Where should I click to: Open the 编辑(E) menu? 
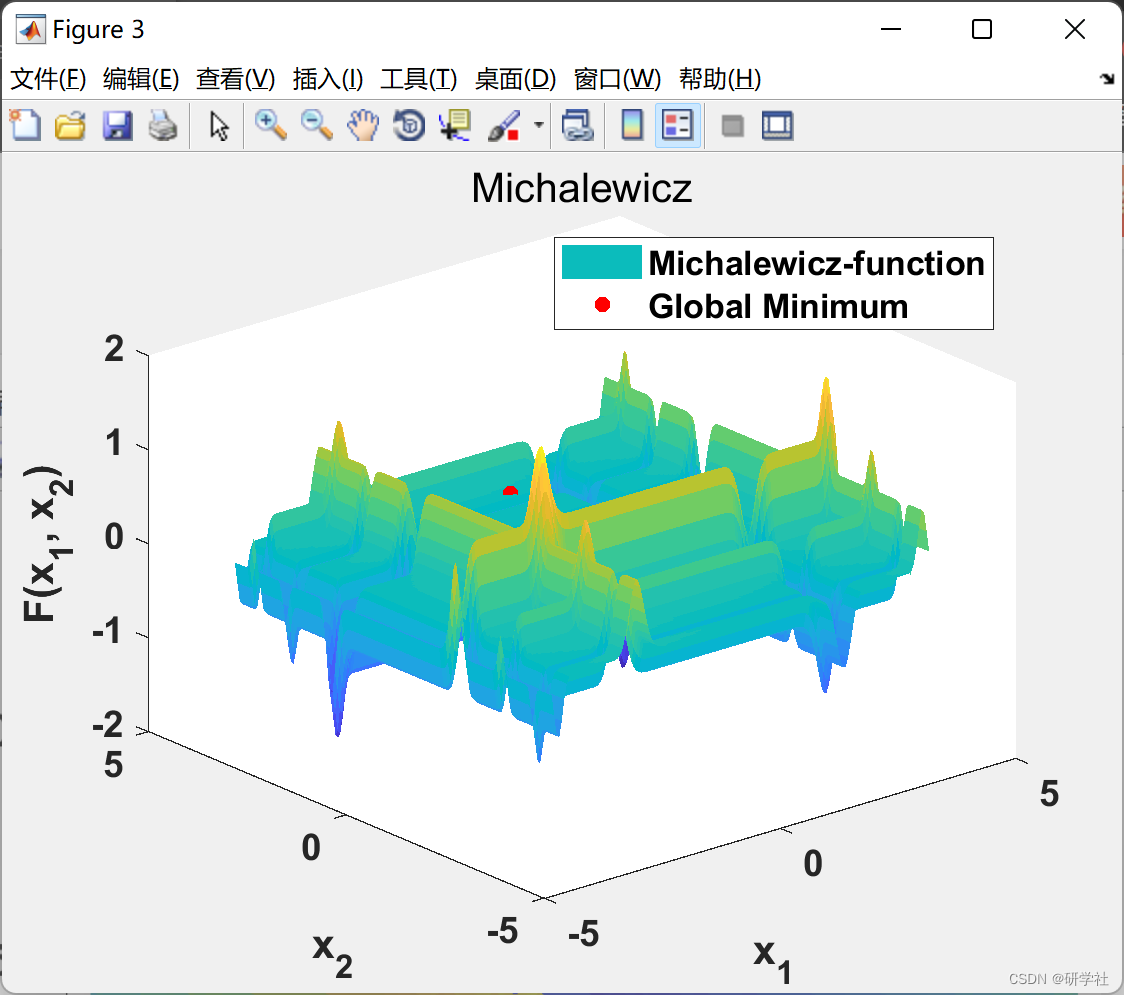[141, 79]
